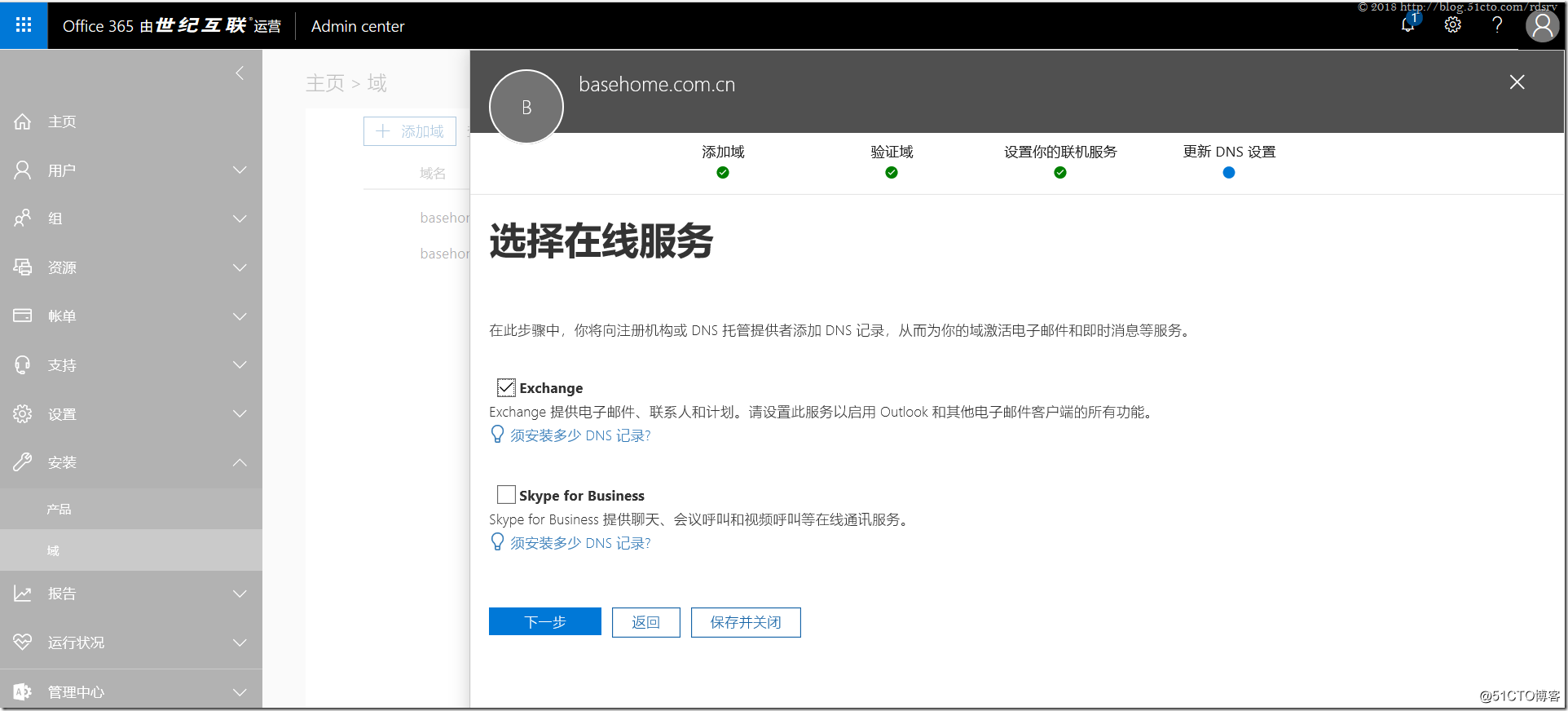
Task: Click the 域名 column header
Action: point(433,173)
